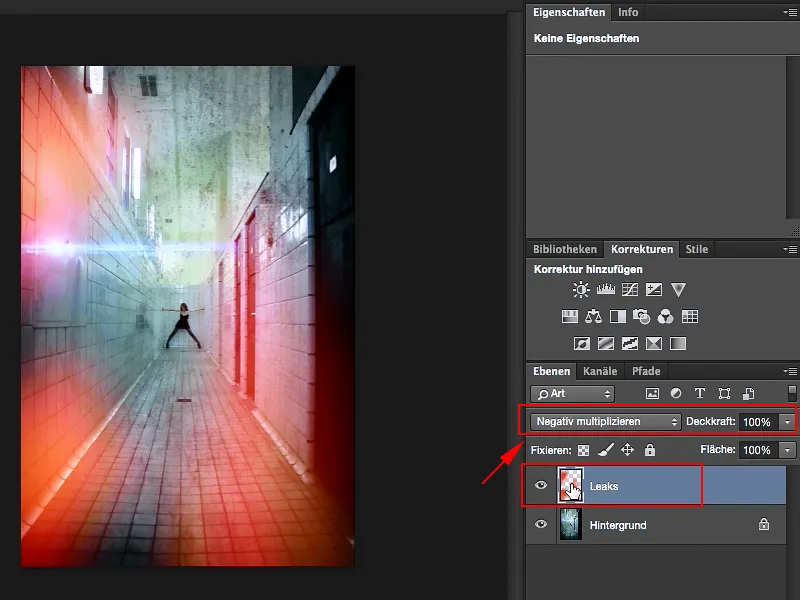
Task: Lock image pixels with brush icon
Action: pyautogui.click(x=606, y=449)
